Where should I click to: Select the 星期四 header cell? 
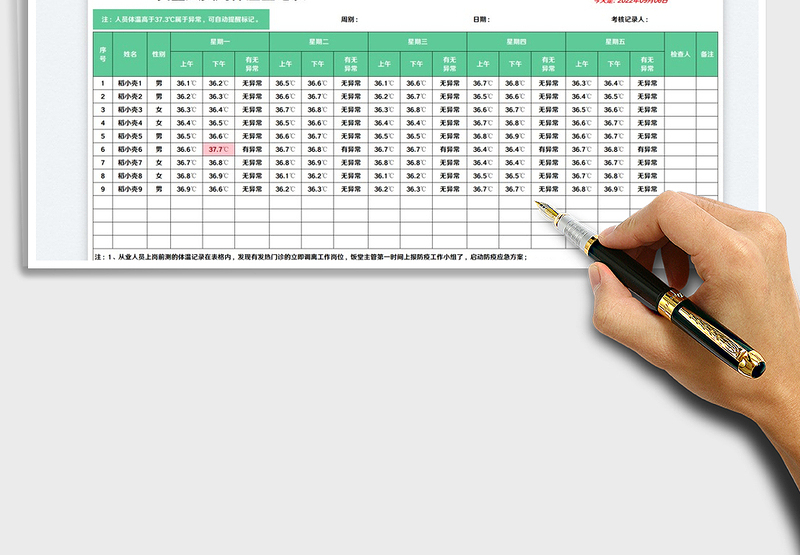[515, 41]
